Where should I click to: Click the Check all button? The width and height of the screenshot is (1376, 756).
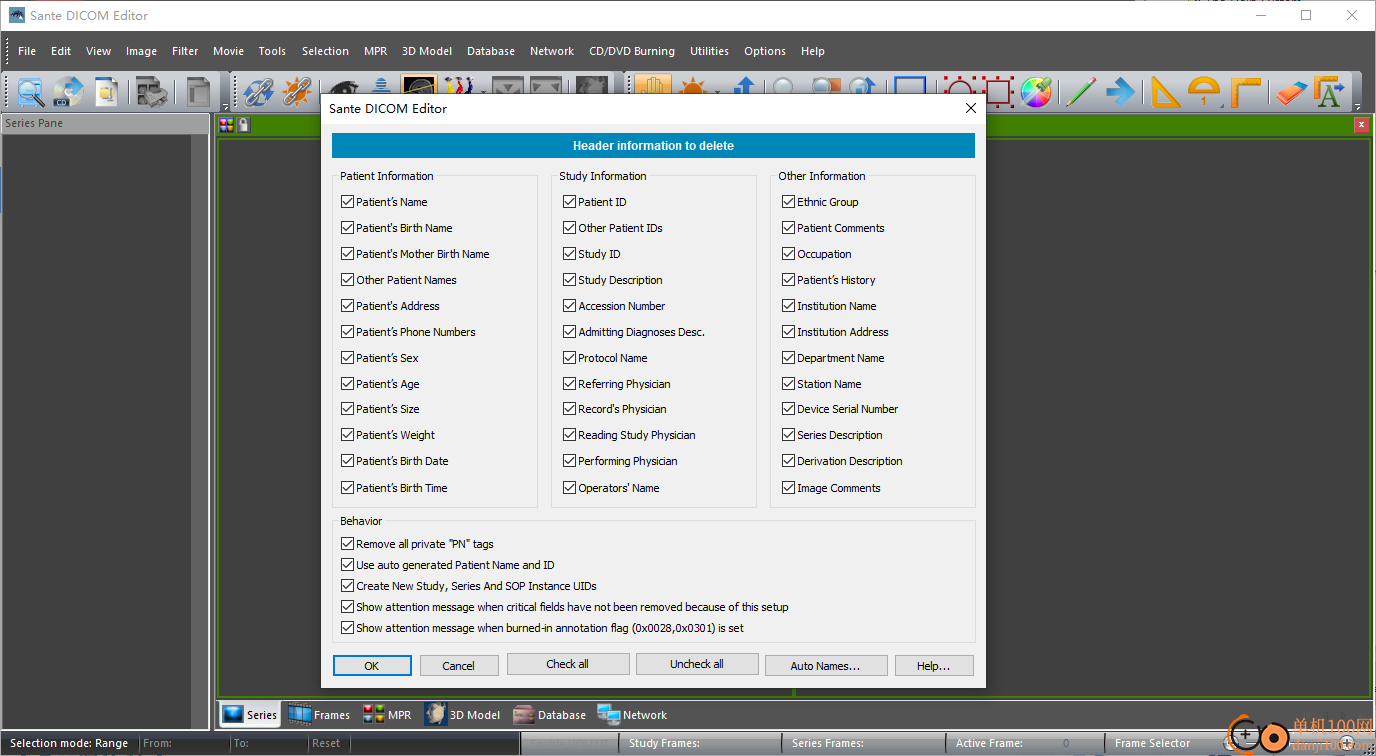[x=568, y=664]
